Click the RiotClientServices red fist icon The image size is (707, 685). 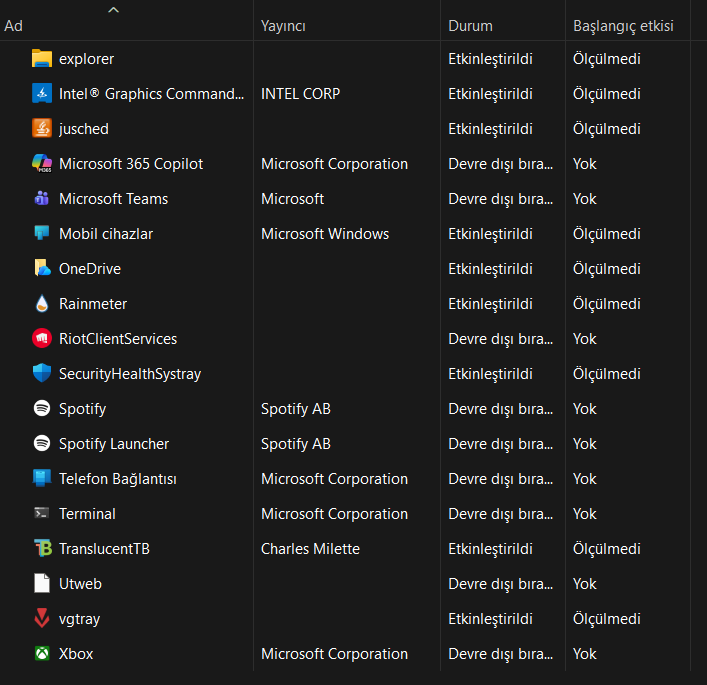click(42, 338)
